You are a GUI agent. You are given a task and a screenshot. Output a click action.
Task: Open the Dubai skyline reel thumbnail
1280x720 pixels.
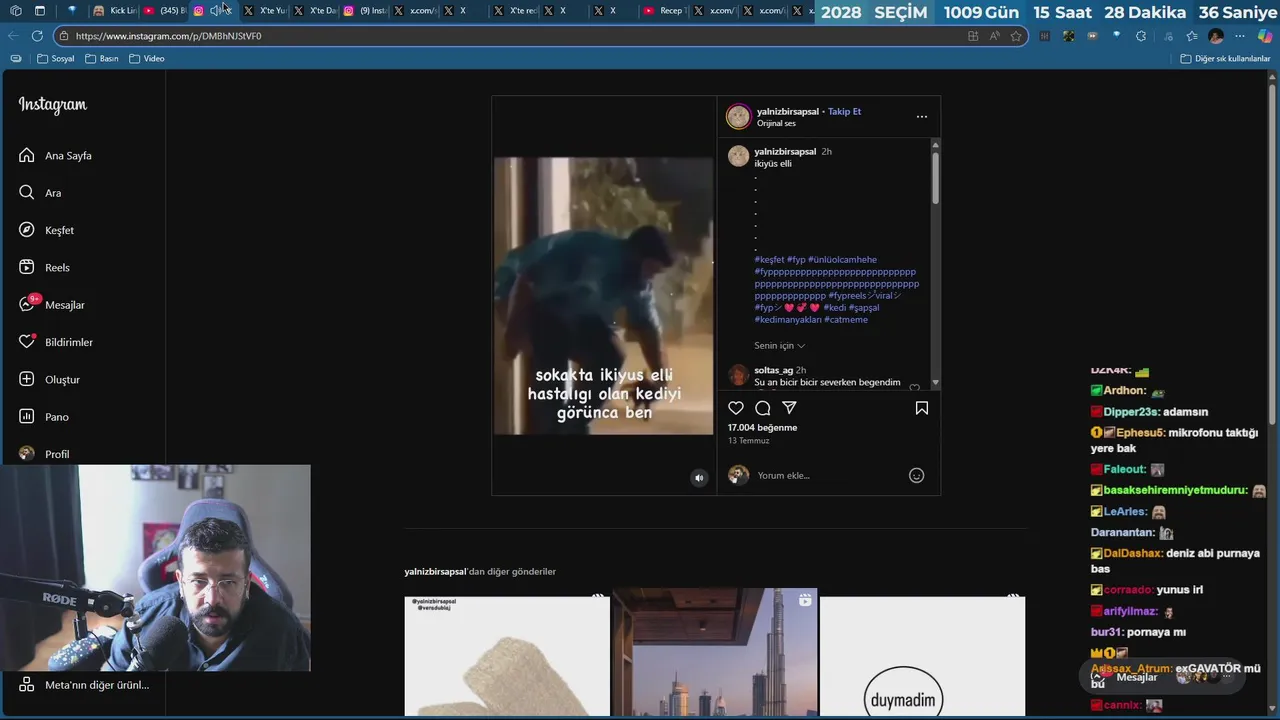715,652
